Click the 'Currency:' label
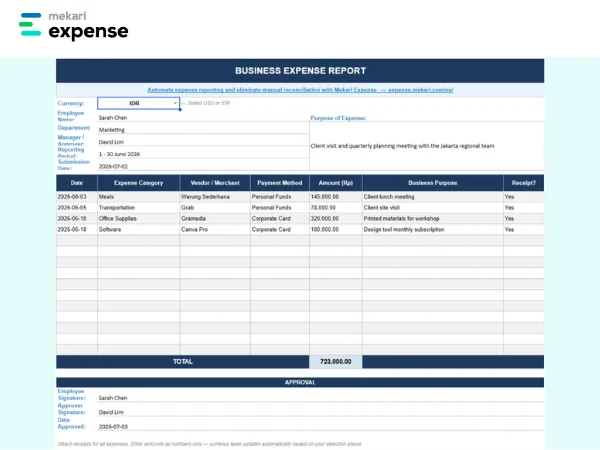Viewport: 600px width, 450px height. [x=71, y=103]
